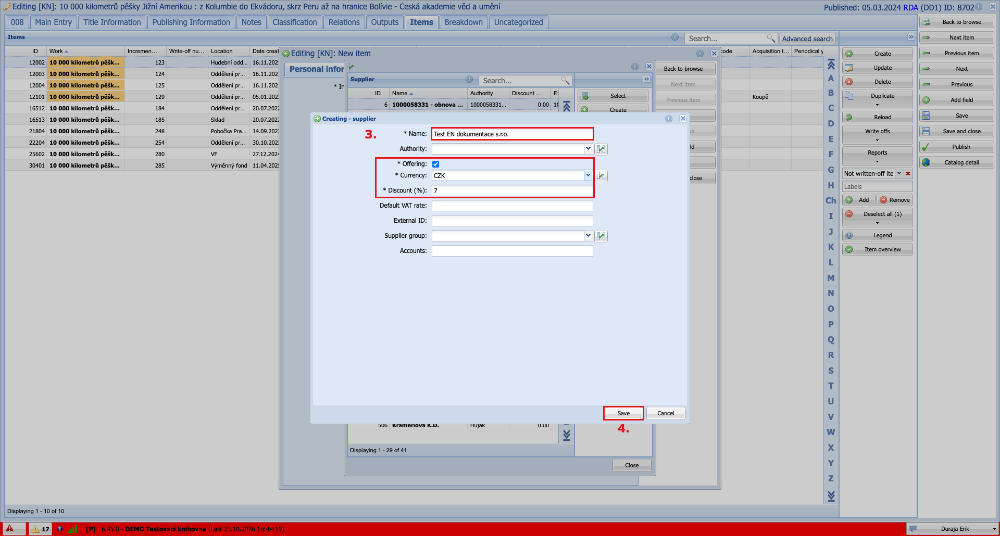Open help icon in Creating supplier dialog header
The height and width of the screenshot is (536, 1000).
[669, 119]
